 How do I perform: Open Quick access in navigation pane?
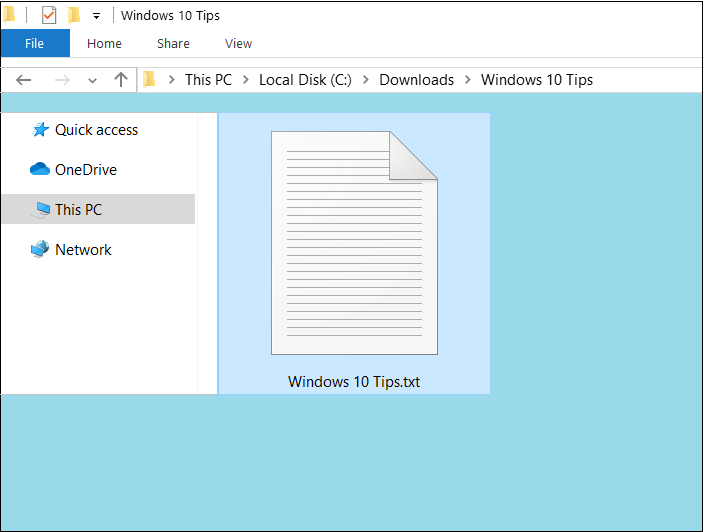tap(96, 130)
